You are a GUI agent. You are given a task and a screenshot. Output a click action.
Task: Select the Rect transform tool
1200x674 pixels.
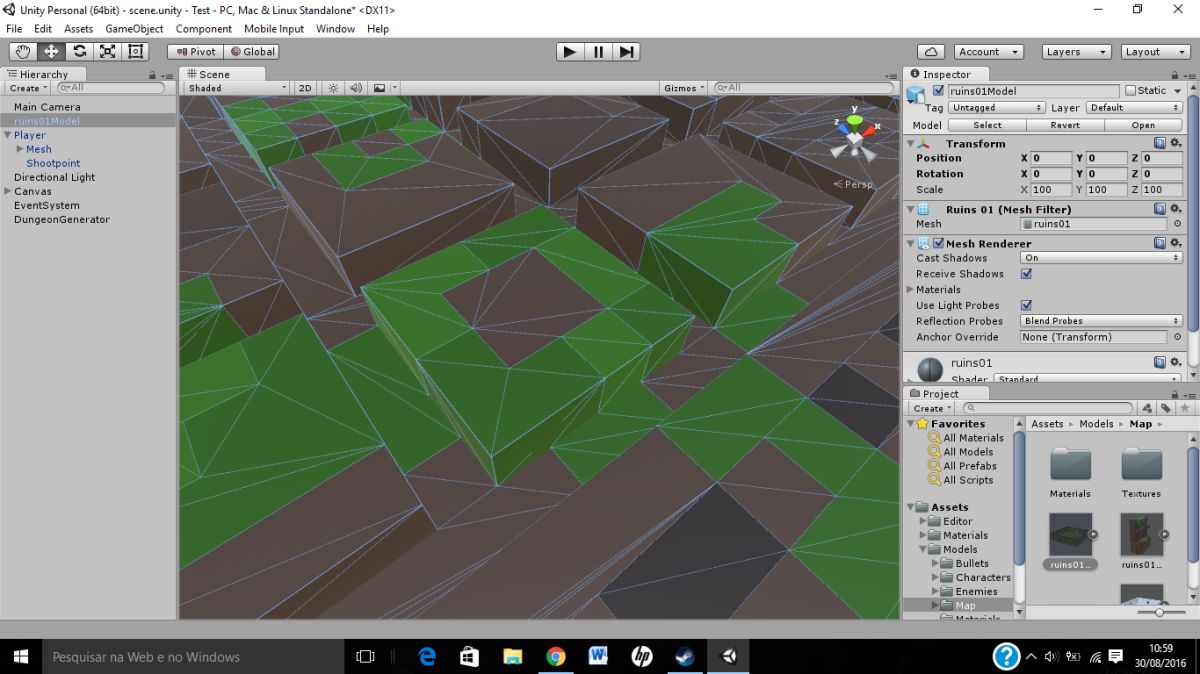(135, 51)
